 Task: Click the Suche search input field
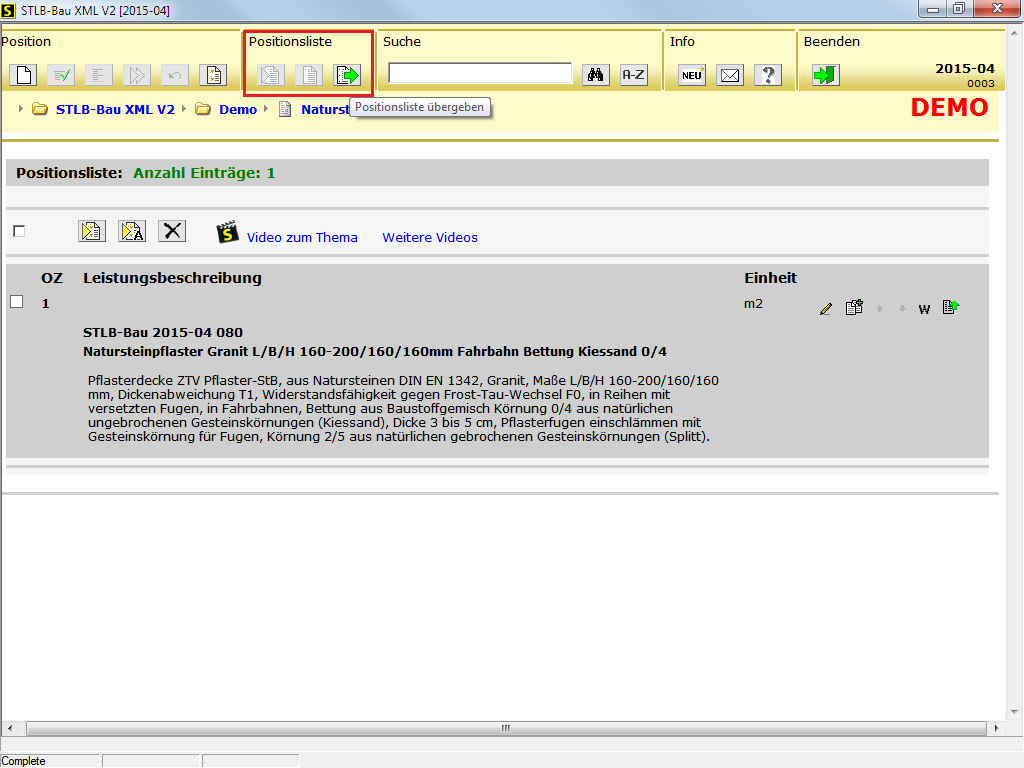coord(480,73)
